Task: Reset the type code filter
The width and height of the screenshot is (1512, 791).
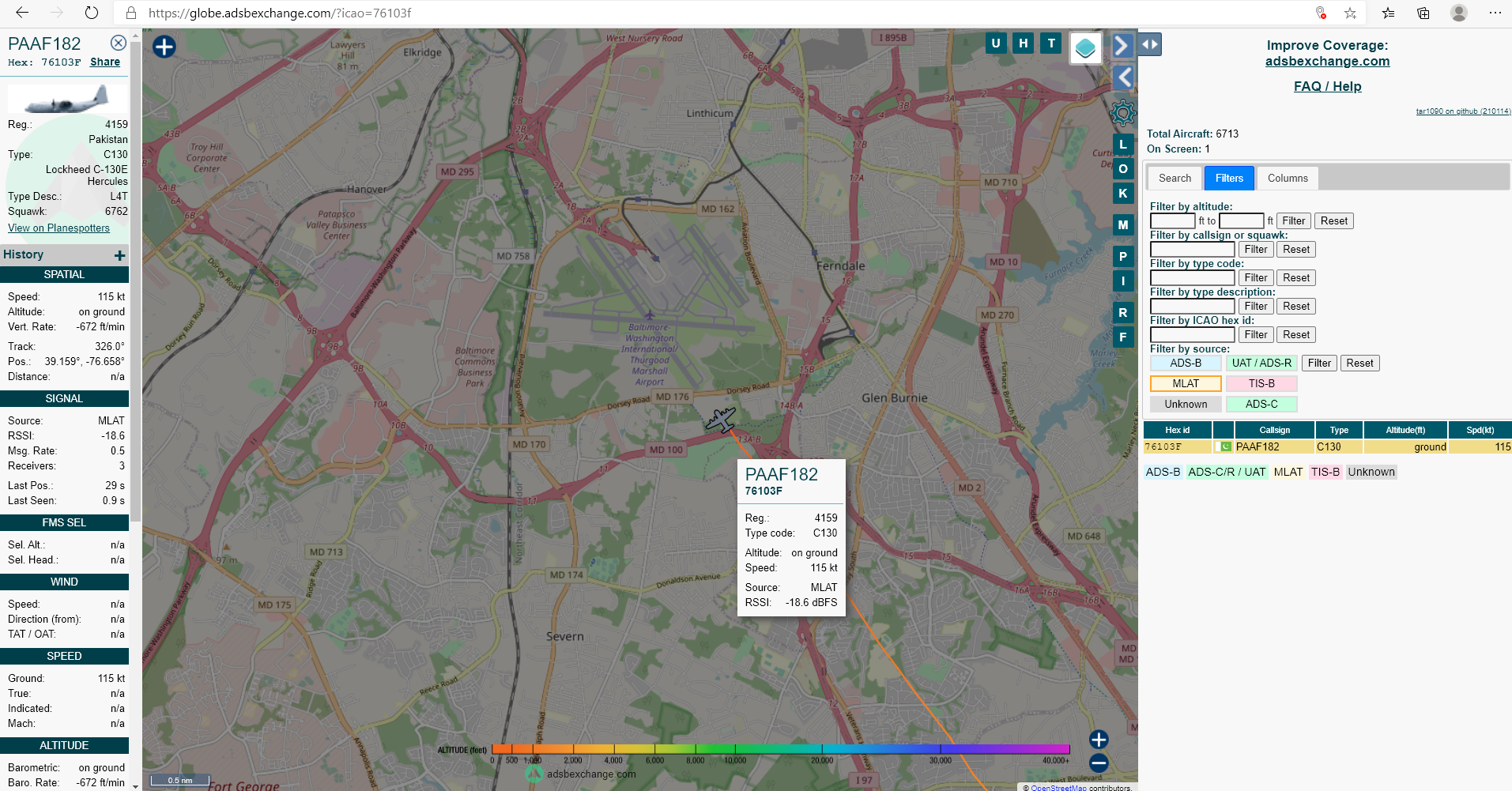Action: coord(1295,278)
